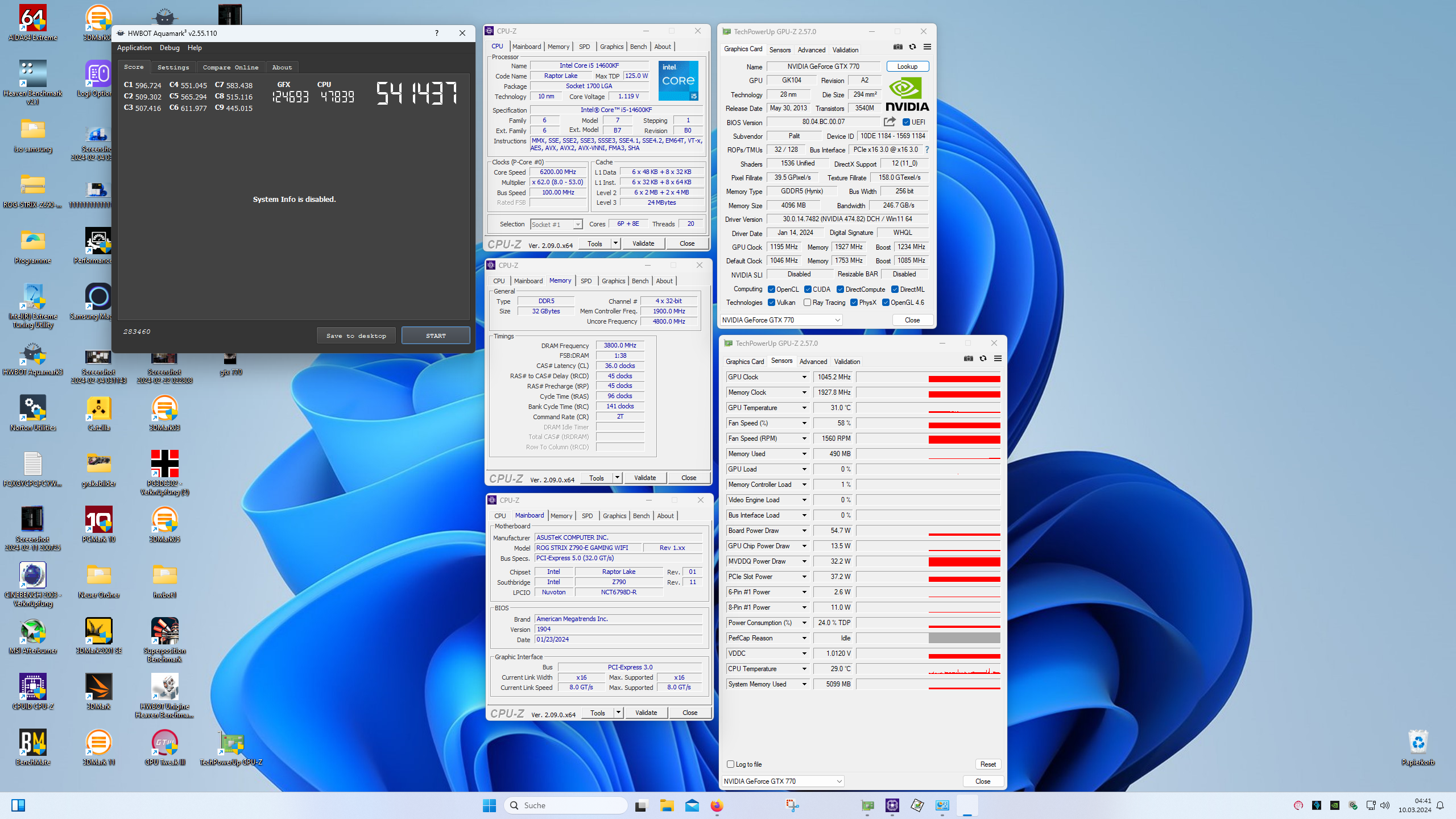Open AIDA64 Extreme desktop shortcut

click(x=32, y=23)
